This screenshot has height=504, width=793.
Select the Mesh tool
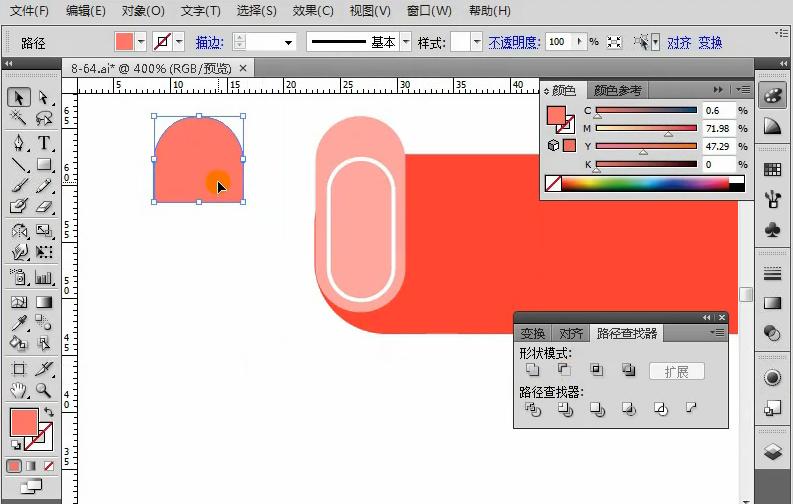pyautogui.click(x=19, y=302)
